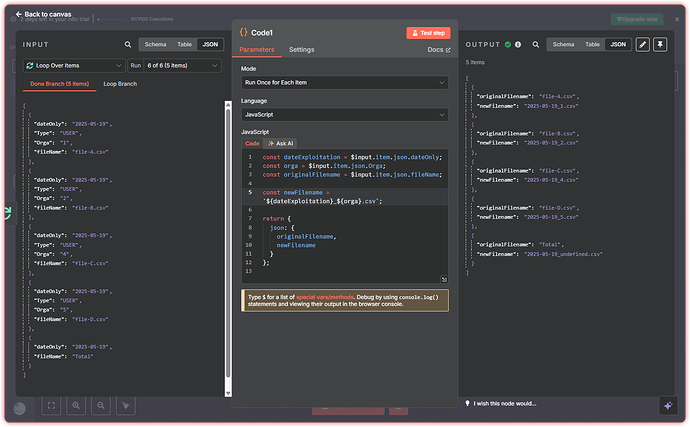The width and height of the screenshot is (690, 427).
Task: Search the OUTPUT panel data
Action: pos(536,44)
